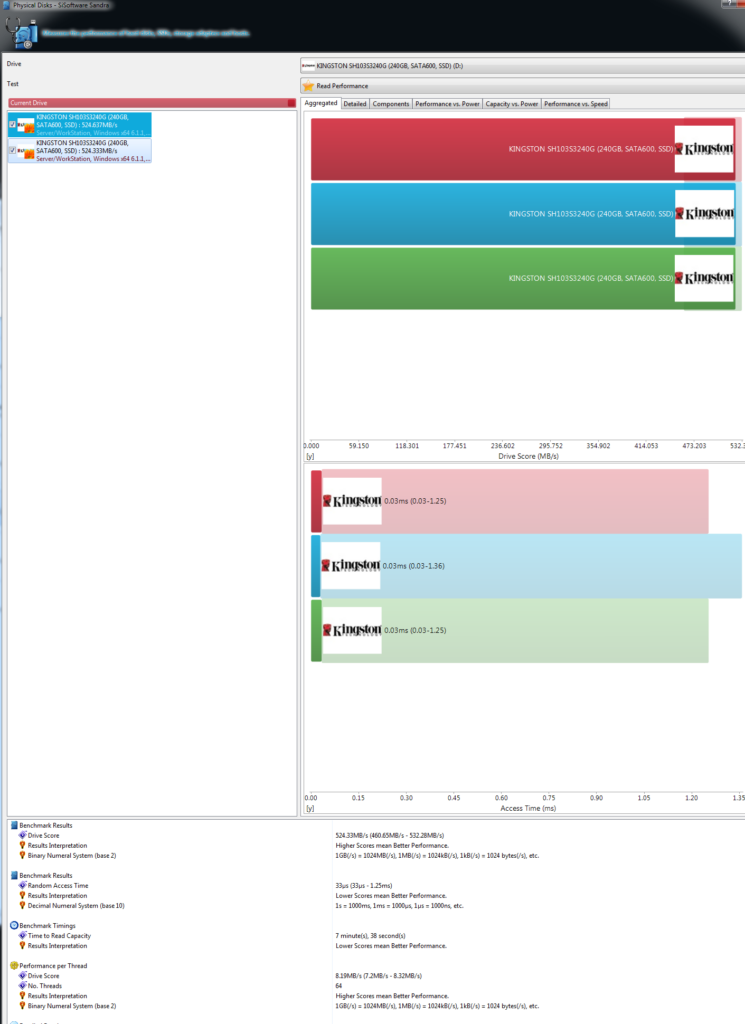Select the Random Access Time row
The image size is (745, 1024).
coord(57,886)
